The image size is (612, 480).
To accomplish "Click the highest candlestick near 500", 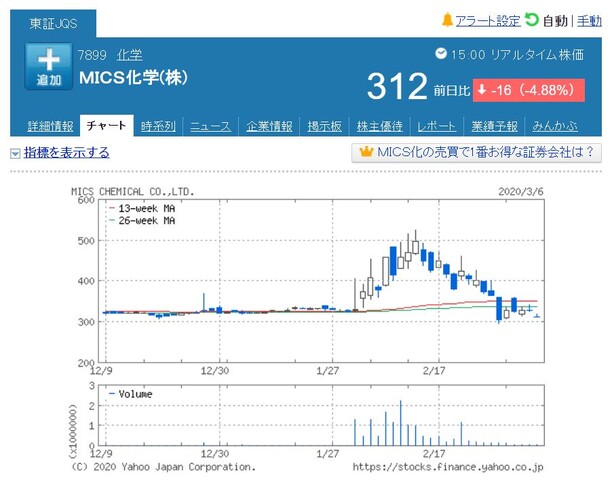I will (x=416, y=246).
